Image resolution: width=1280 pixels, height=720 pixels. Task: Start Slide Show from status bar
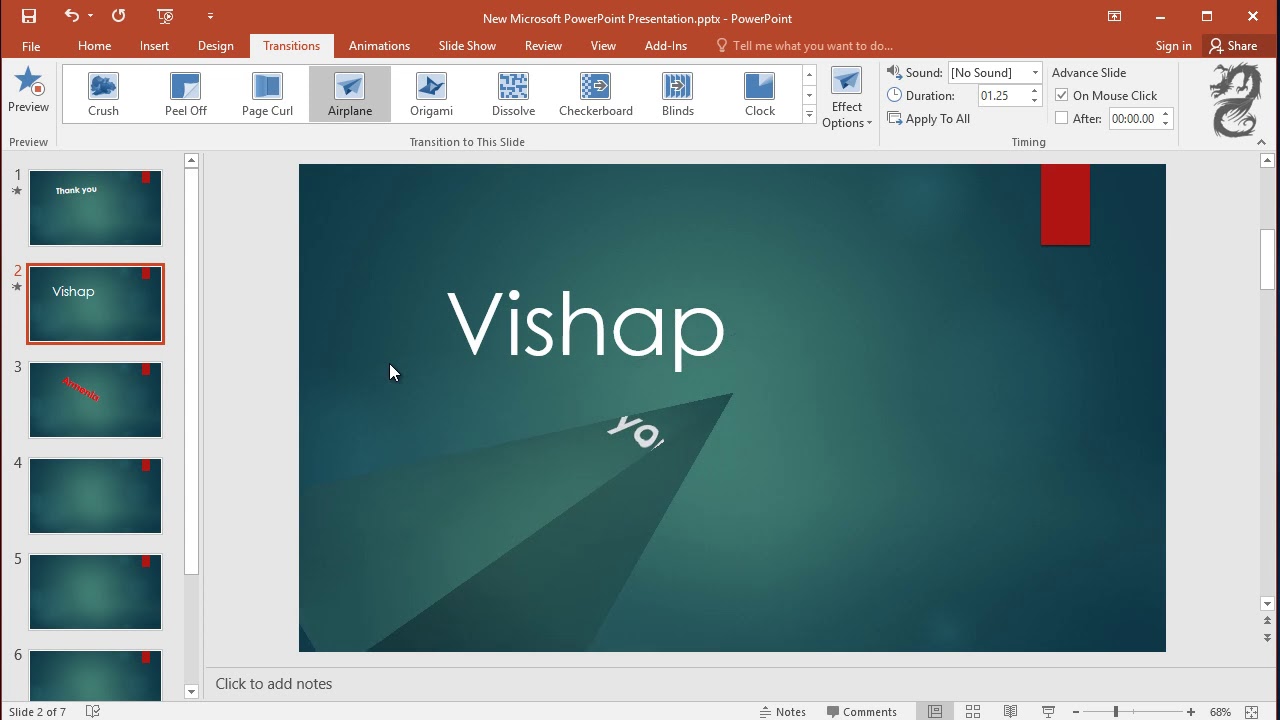click(x=1049, y=712)
